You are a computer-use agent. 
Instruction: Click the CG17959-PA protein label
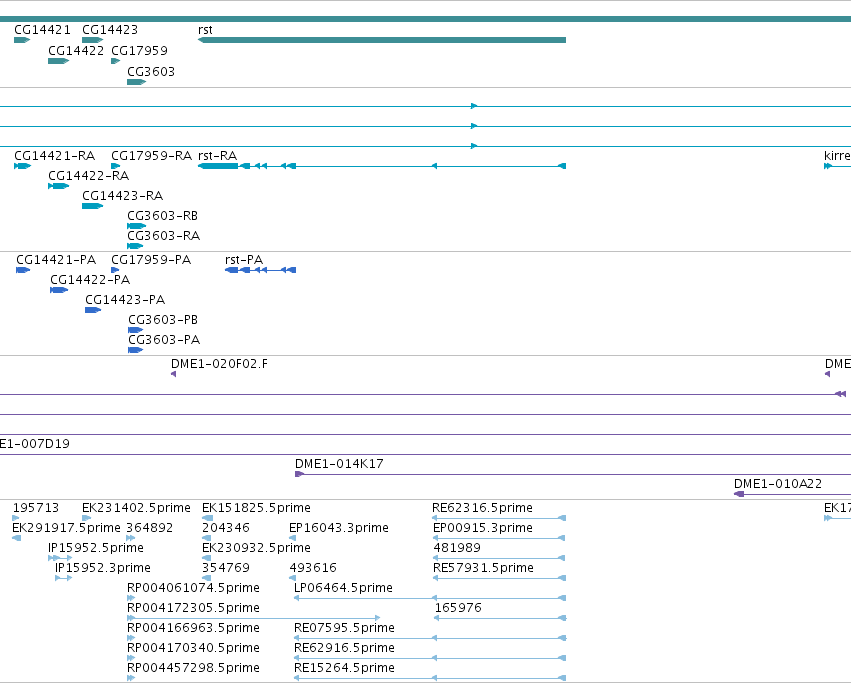pos(151,260)
